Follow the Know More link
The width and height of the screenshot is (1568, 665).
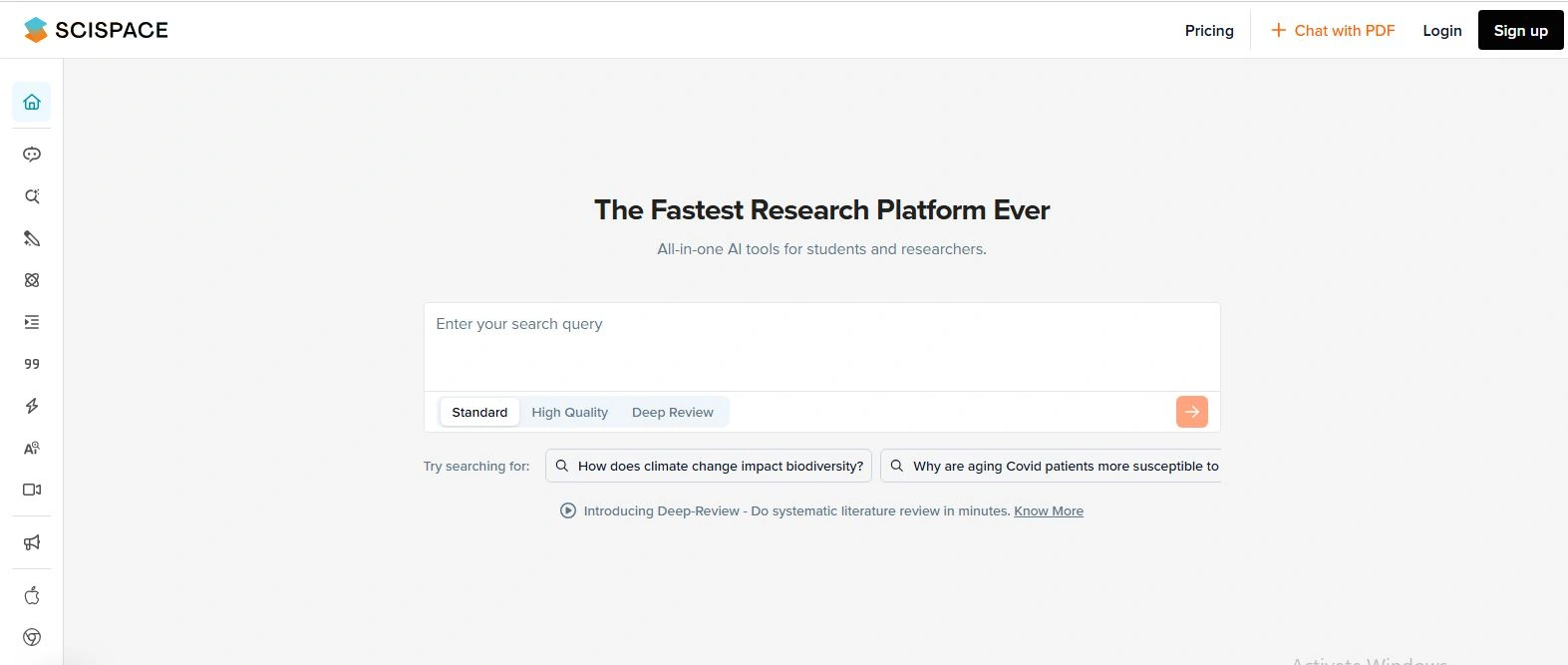(x=1049, y=510)
